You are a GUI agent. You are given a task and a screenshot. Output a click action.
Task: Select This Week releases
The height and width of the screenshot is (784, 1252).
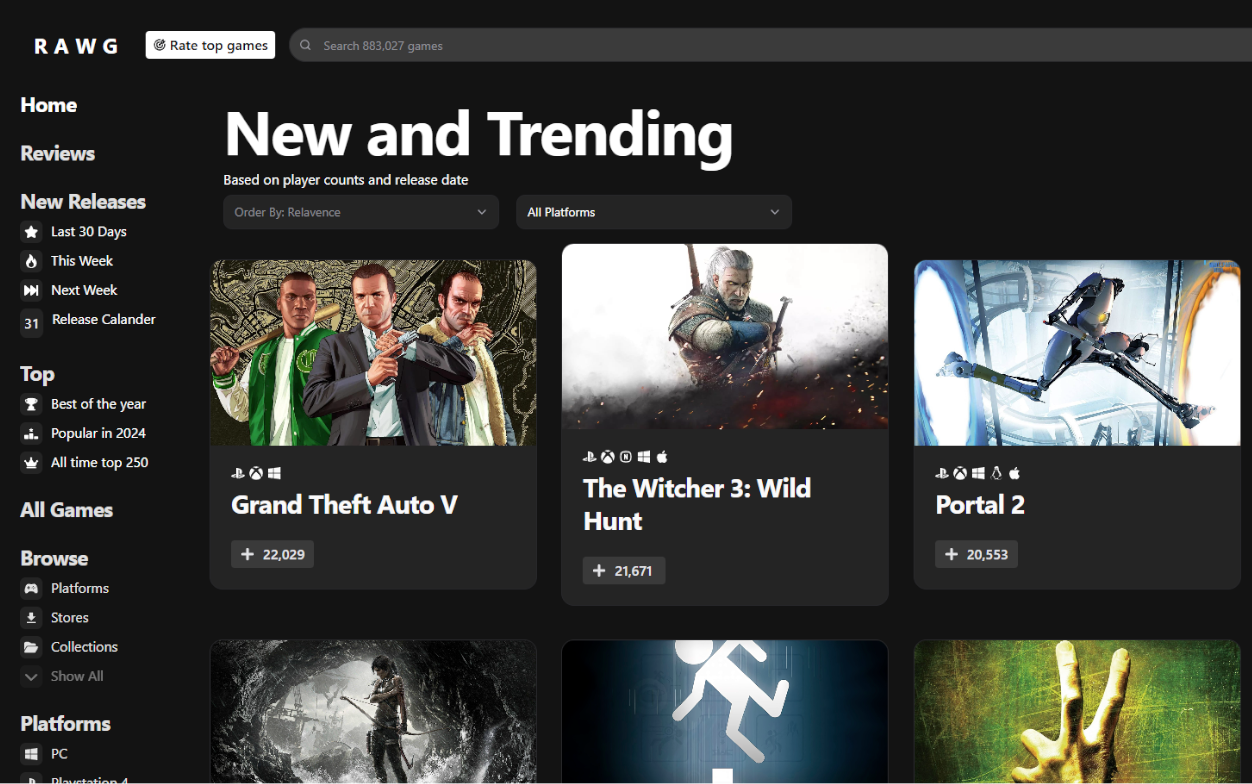(82, 260)
